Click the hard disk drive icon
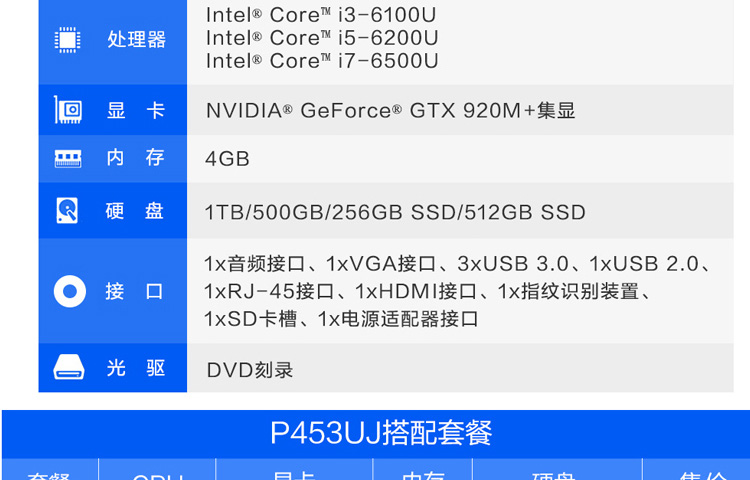Viewport: 750px width, 480px height. (67, 210)
